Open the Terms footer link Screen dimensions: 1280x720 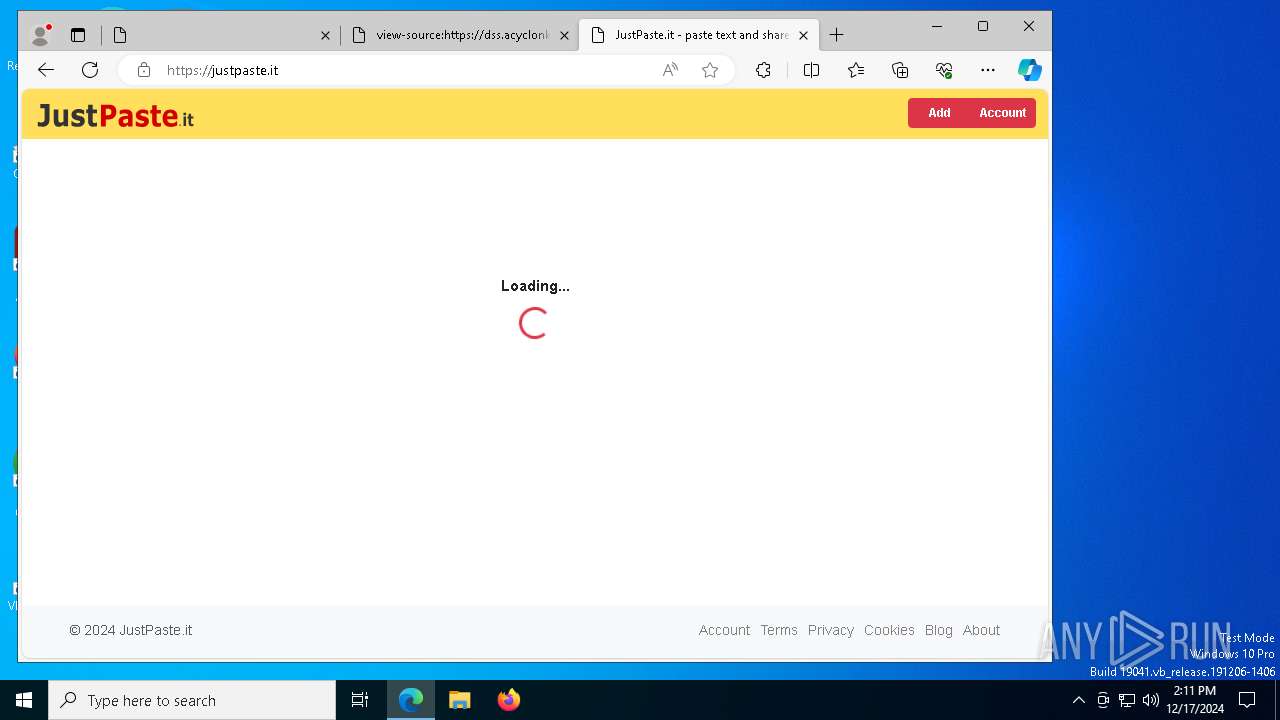pos(779,630)
